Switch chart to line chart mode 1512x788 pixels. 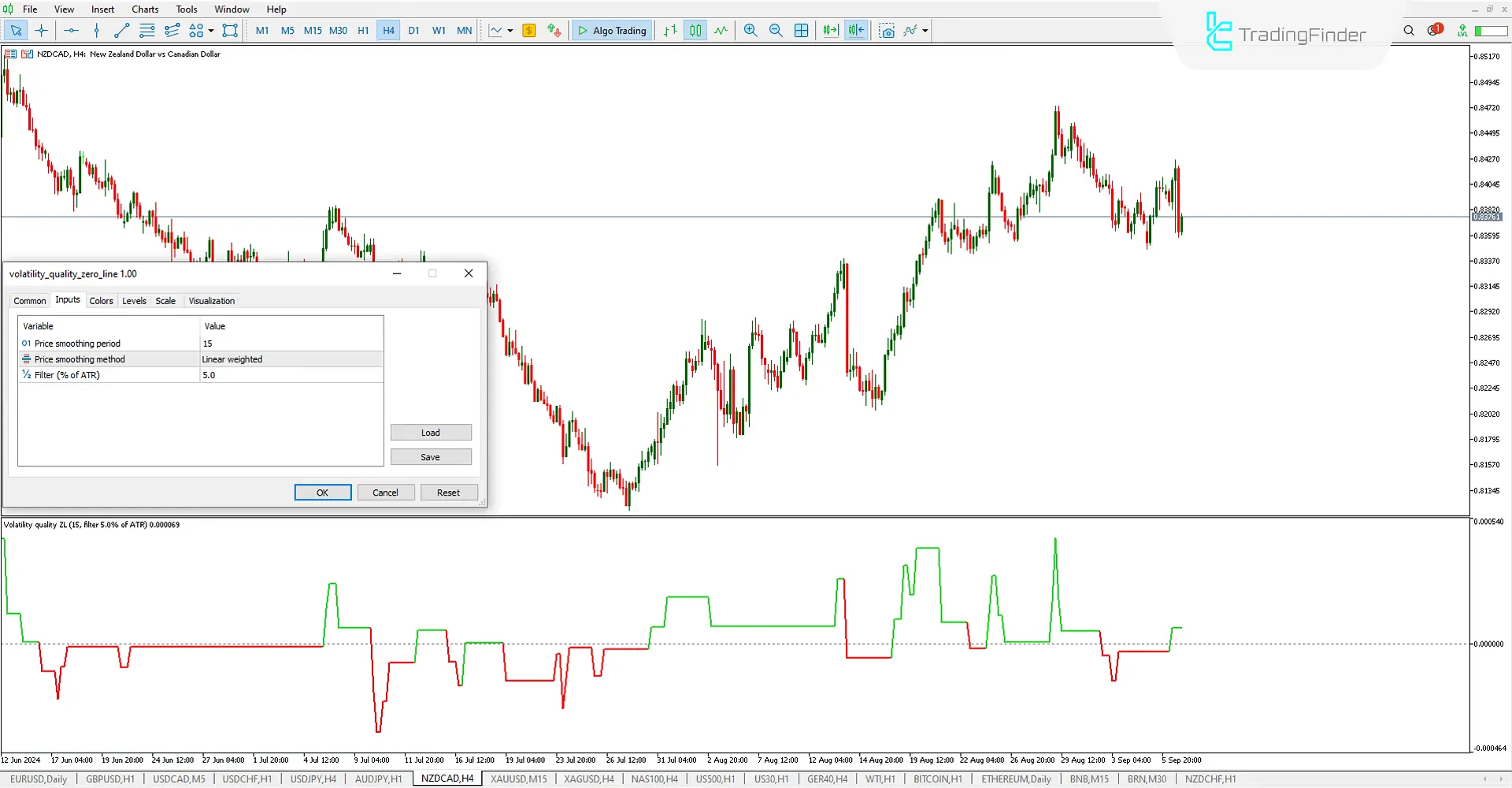pos(721,30)
